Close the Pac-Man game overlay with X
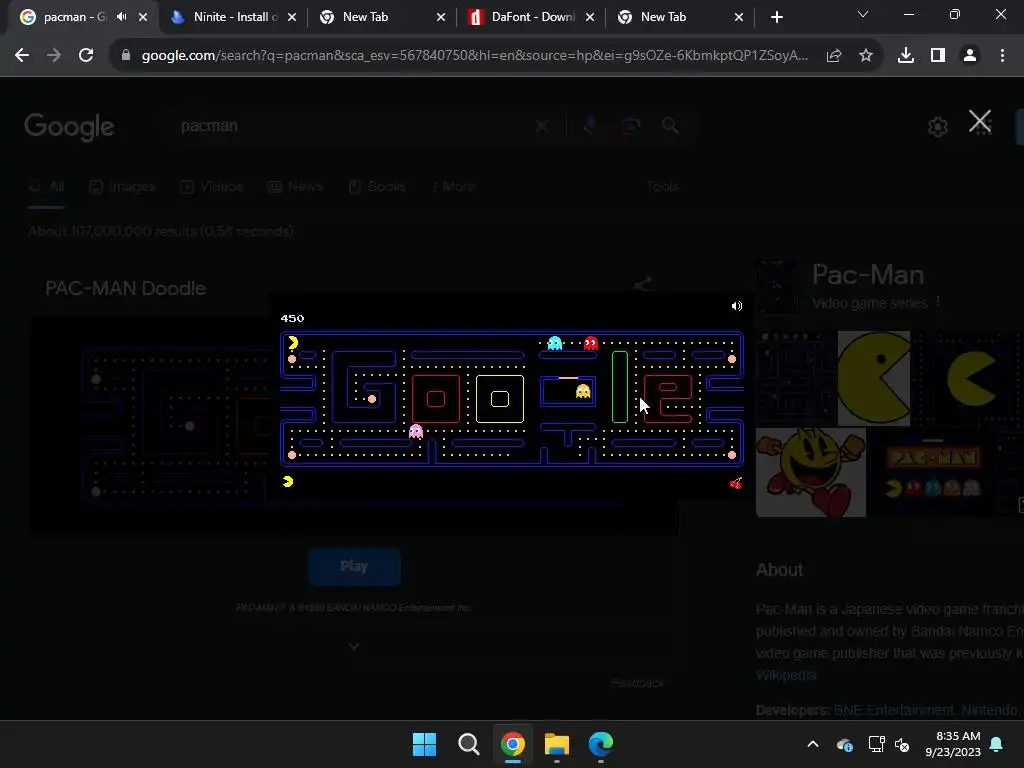This screenshot has width=1024, height=768. coord(980,121)
